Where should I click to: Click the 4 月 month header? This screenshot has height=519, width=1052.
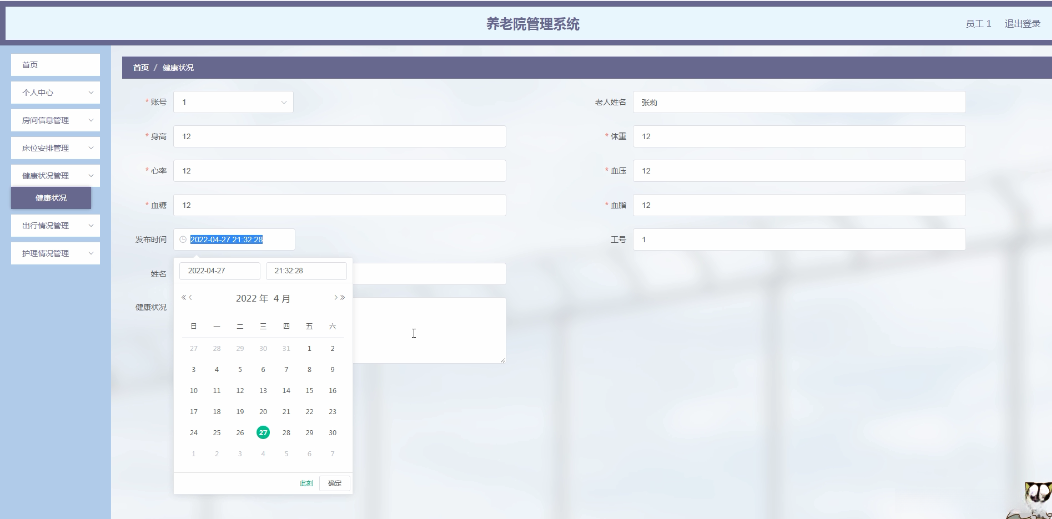pyautogui.click(x=282, y=298)
